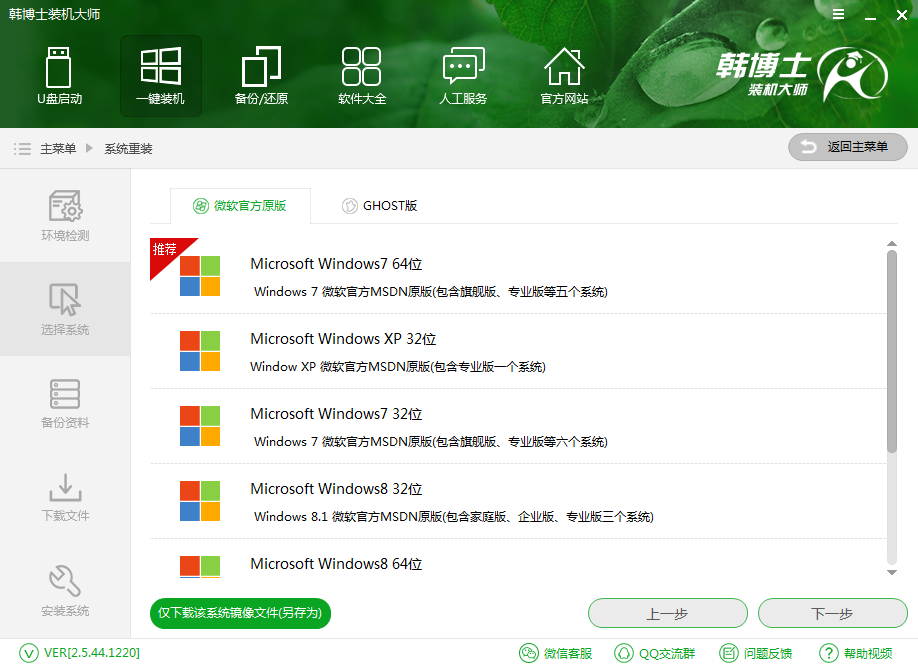
Task: Click the 韩博士装机大师 brand logo
Action: click(x=801, y=74)
